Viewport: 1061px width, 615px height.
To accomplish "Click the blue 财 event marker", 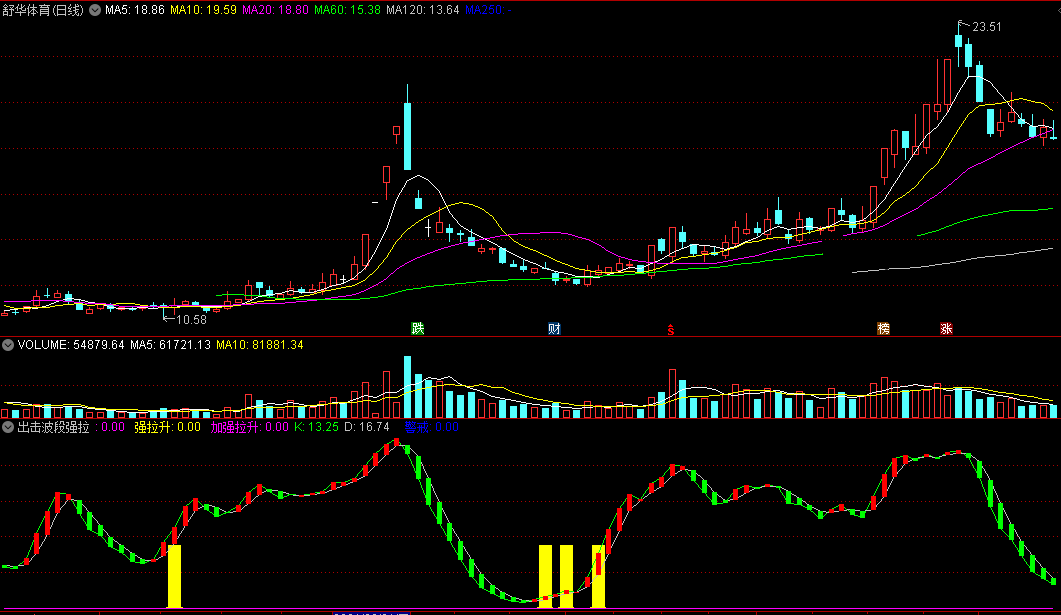I will tap(554, 329).
